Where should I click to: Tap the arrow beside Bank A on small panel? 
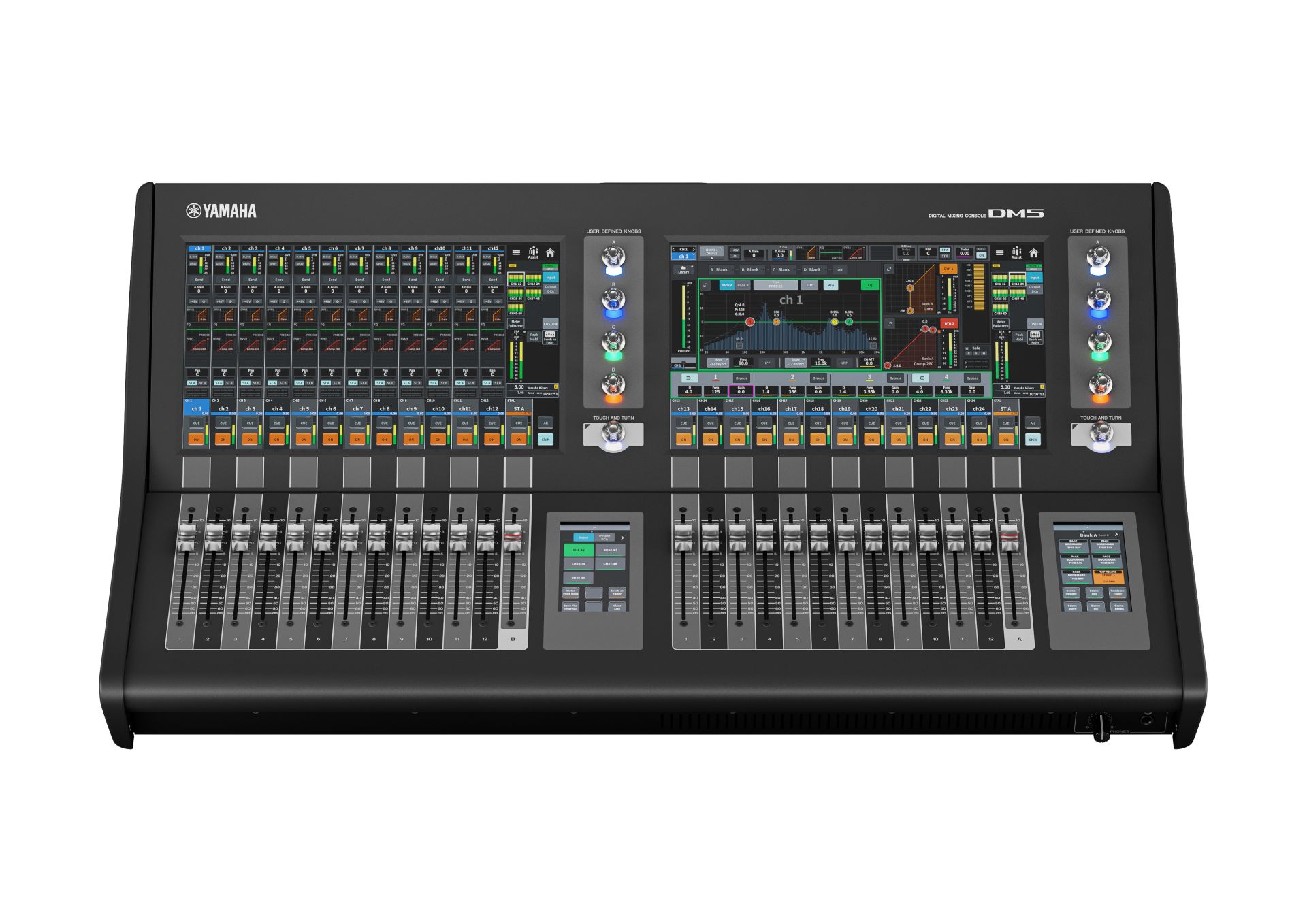point(1116,535)
